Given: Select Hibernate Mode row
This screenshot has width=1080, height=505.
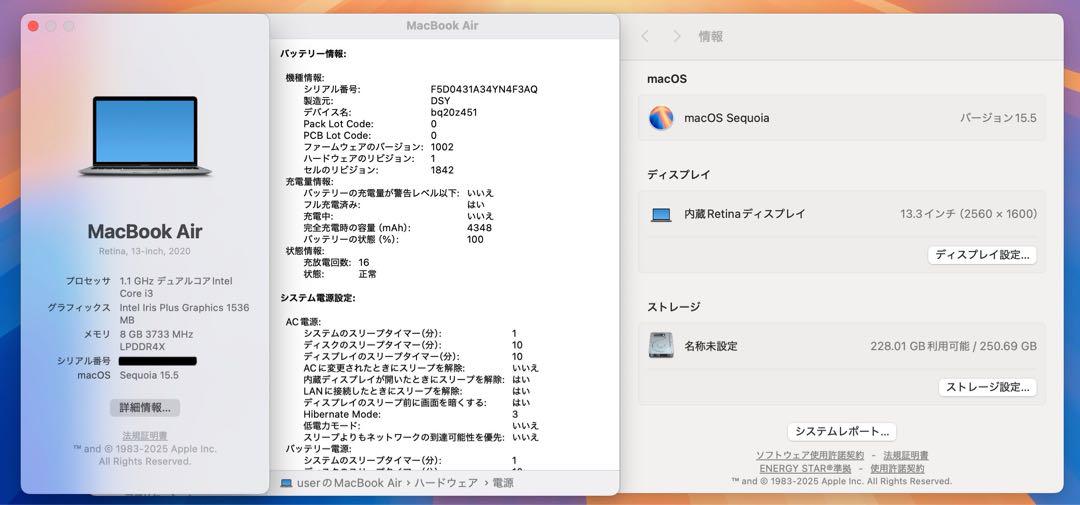Looking at the screenshot, I should (x=411, y=414).
